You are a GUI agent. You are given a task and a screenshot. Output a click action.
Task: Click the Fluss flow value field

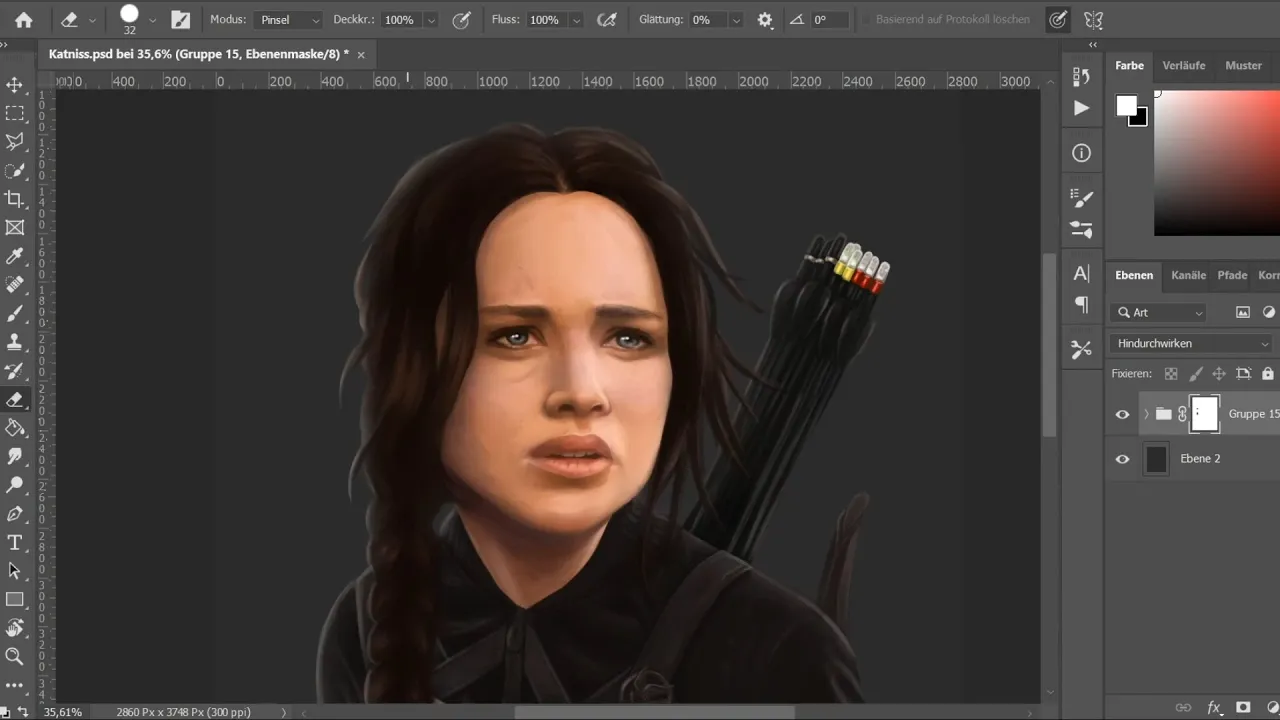coord(545,20)
